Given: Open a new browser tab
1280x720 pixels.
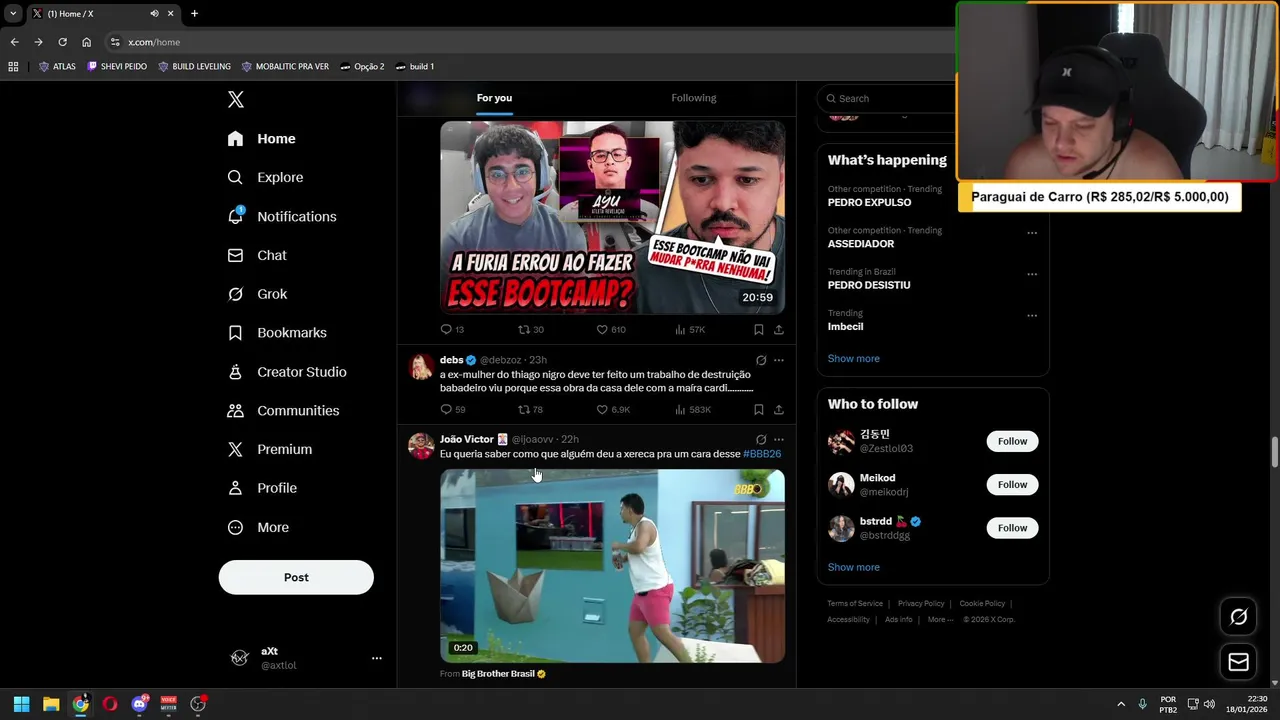Looking at the screenshot, I should [x=194, y=14].
